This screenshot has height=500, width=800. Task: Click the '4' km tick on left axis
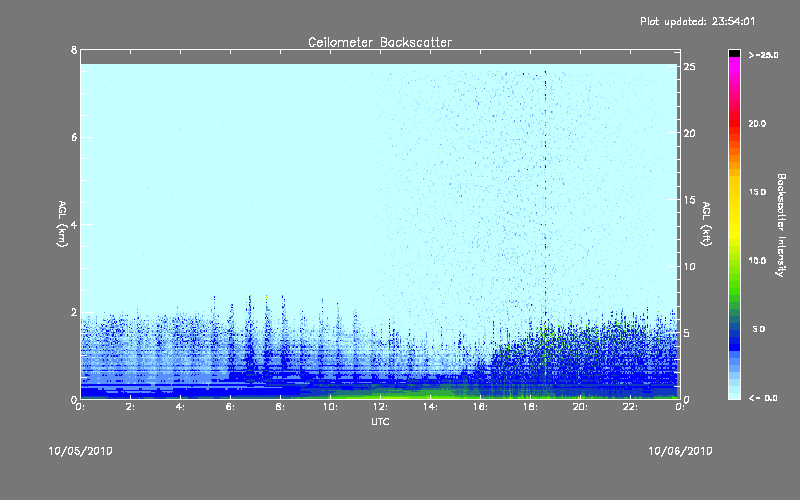(x=74, y=224)
